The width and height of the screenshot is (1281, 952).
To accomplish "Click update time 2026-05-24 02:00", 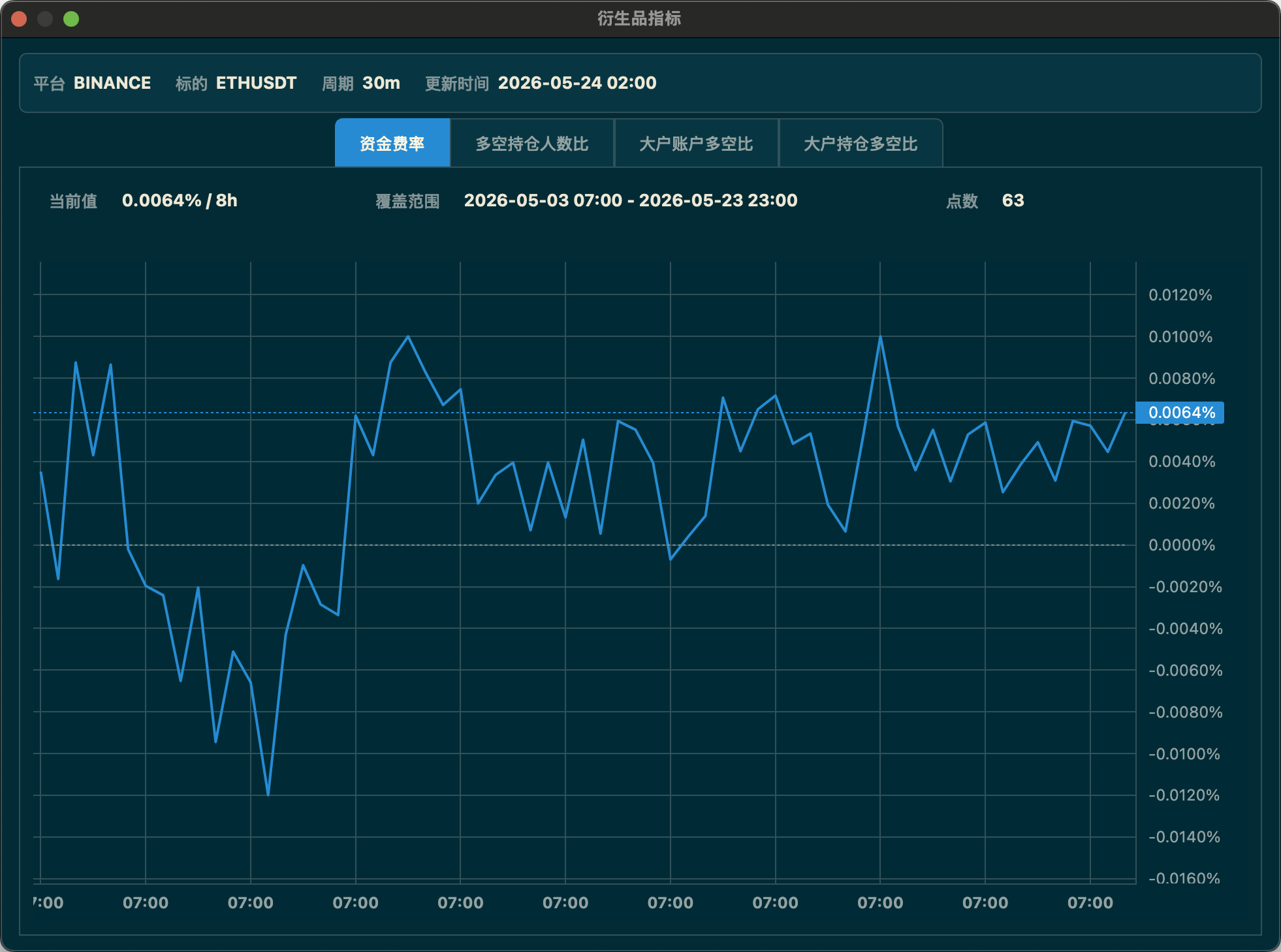I will tap(577, 83).
